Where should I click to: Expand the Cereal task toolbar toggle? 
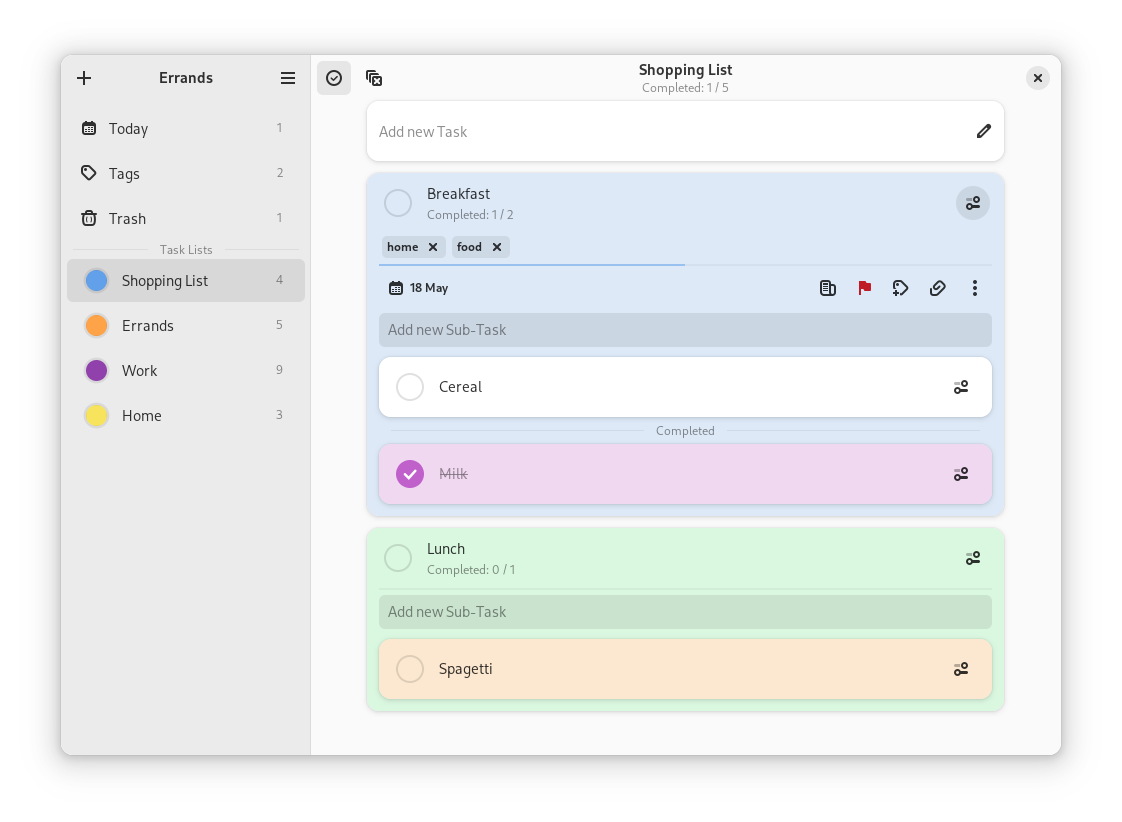pos(961,387)
